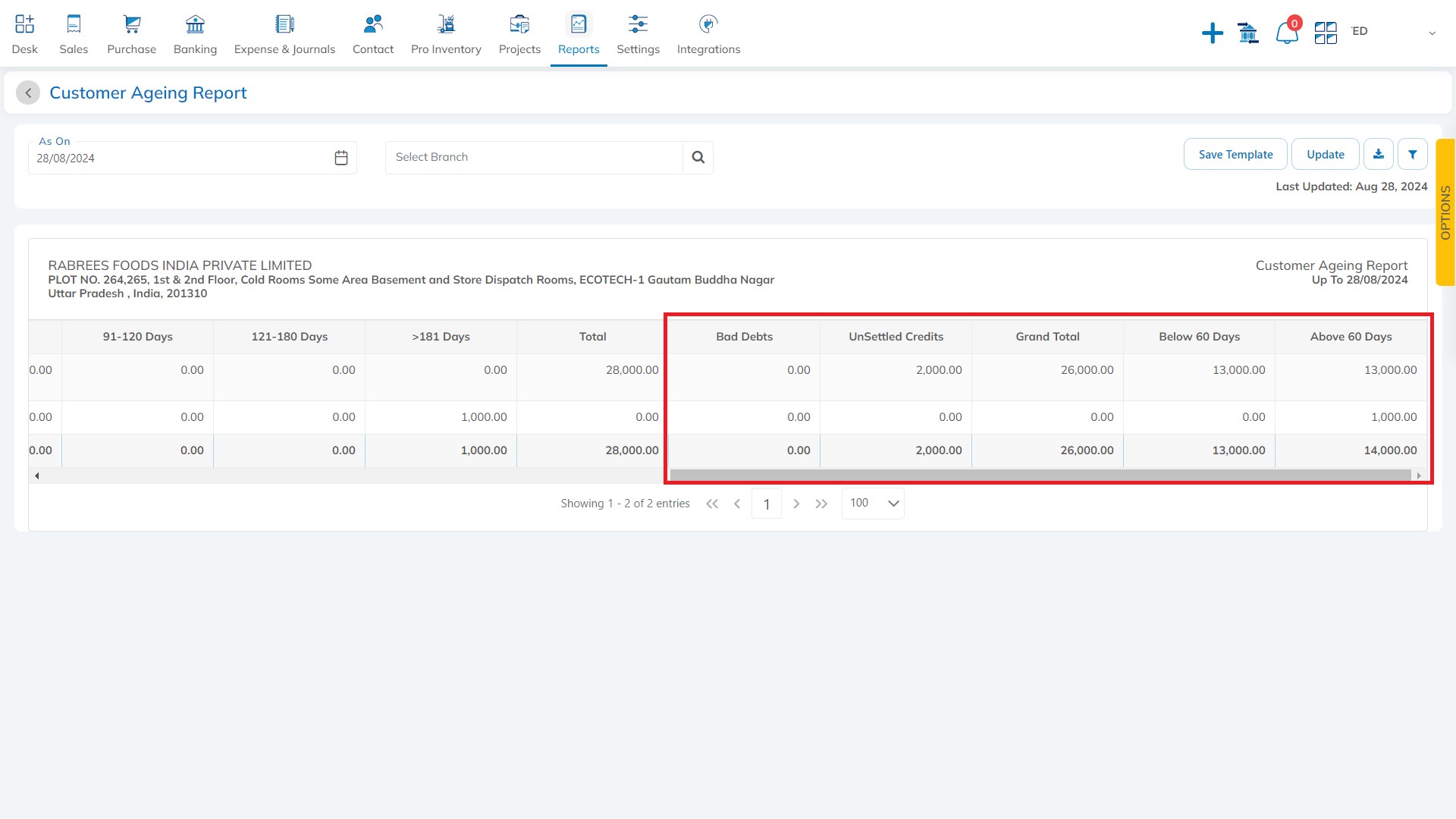Click the Bad Debts column header

[x=744, y=337]
